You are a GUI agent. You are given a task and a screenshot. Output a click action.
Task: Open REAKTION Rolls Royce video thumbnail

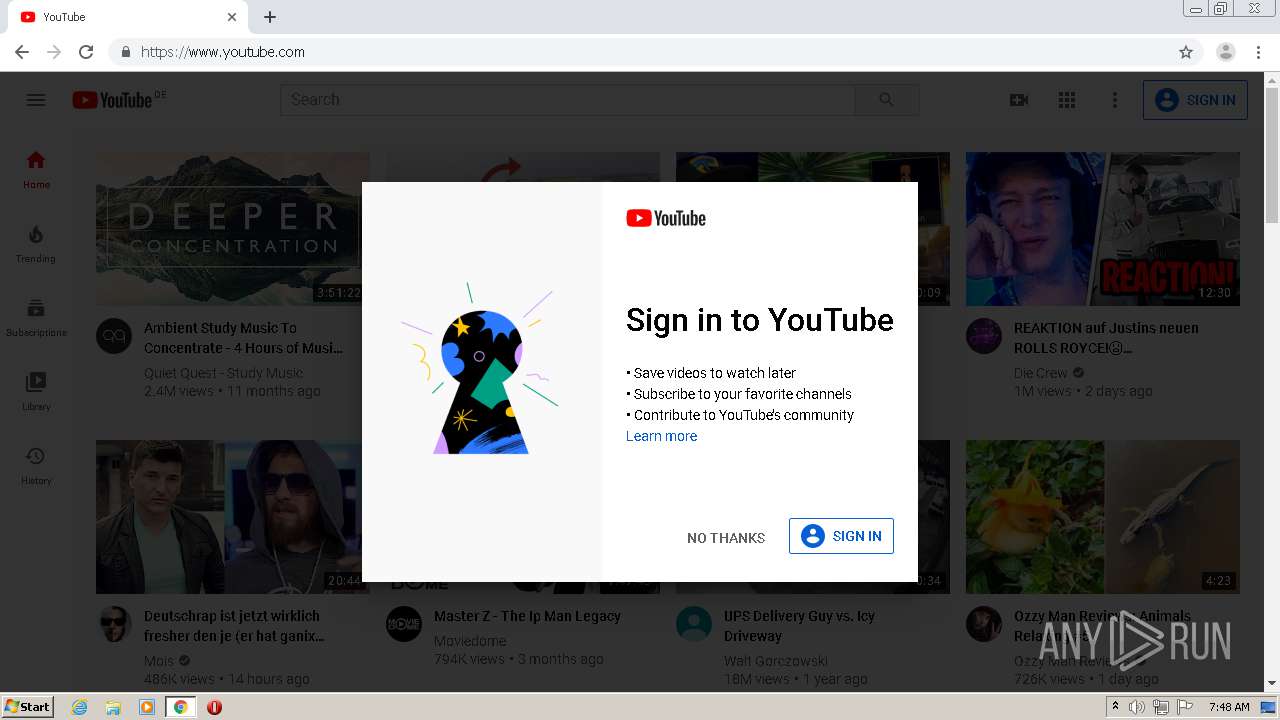point(1103,229)
